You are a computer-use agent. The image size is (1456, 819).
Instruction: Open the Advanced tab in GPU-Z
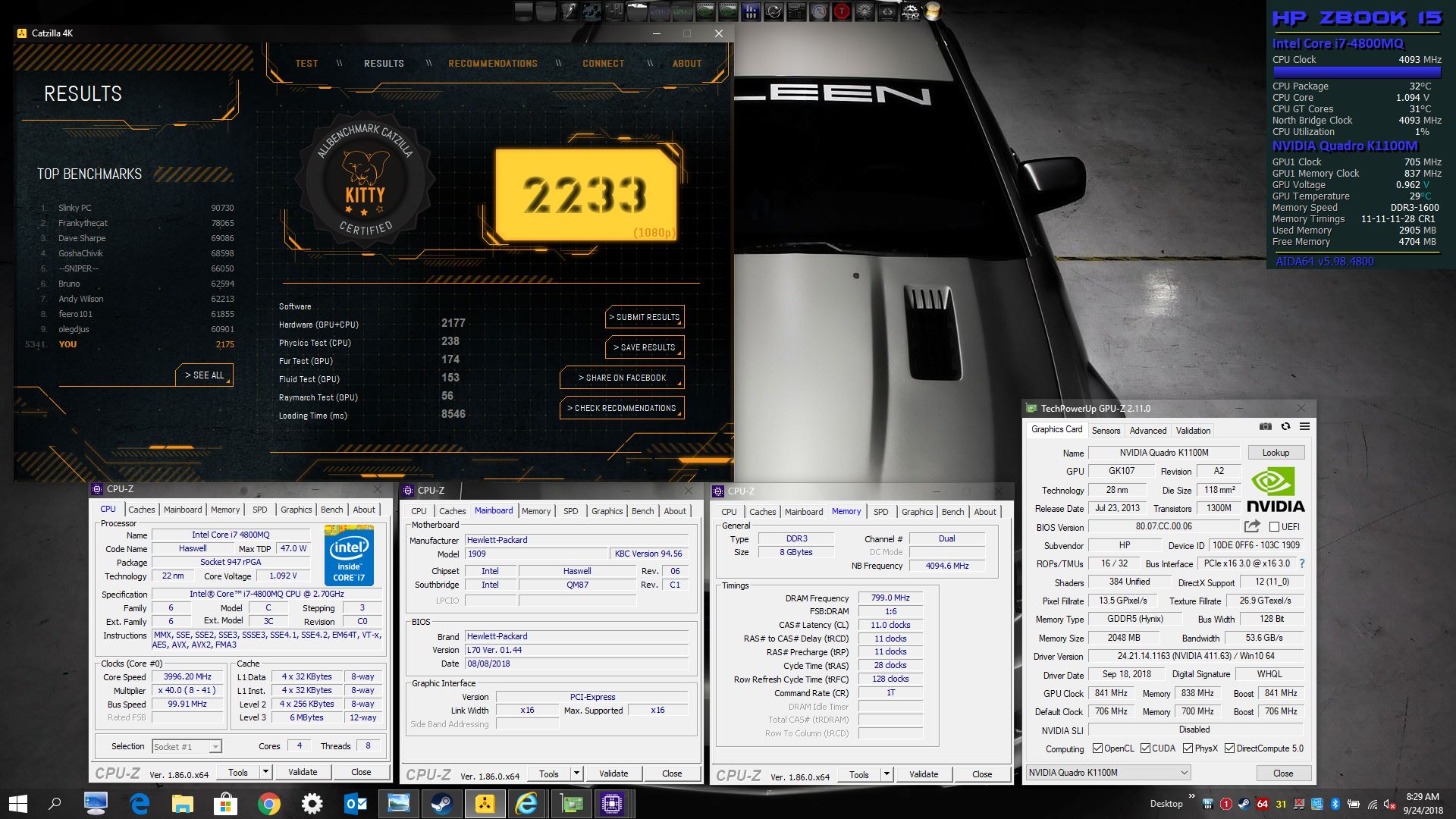point(1148,430)
